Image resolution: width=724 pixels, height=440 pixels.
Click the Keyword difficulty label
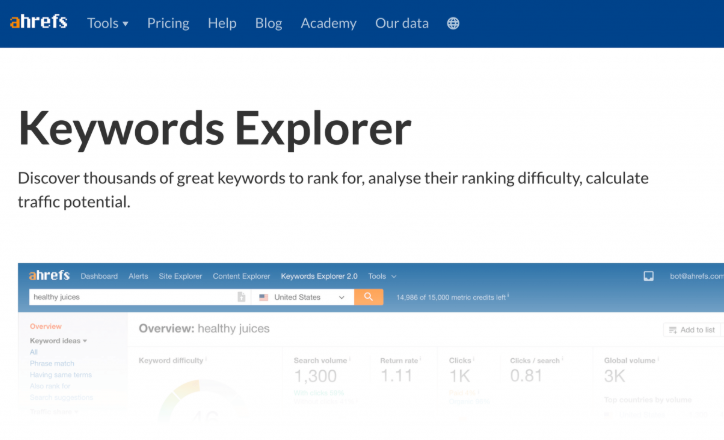171,361
